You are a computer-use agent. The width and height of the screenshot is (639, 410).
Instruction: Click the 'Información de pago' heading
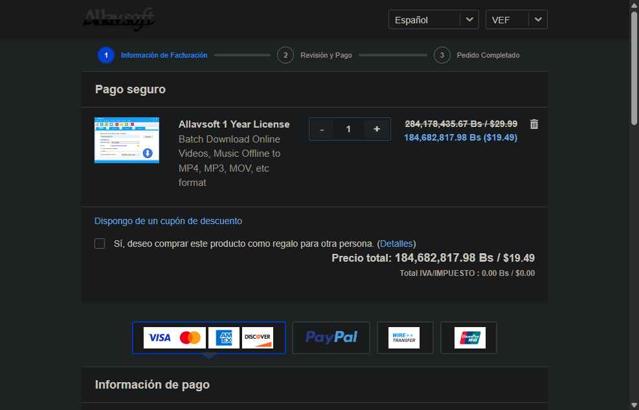coord(152,385)
